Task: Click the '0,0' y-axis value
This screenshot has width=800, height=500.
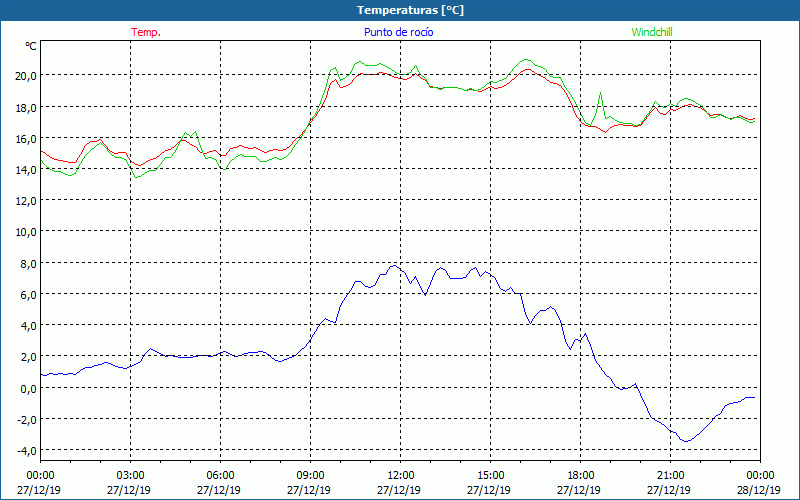Action: point(28,388)
